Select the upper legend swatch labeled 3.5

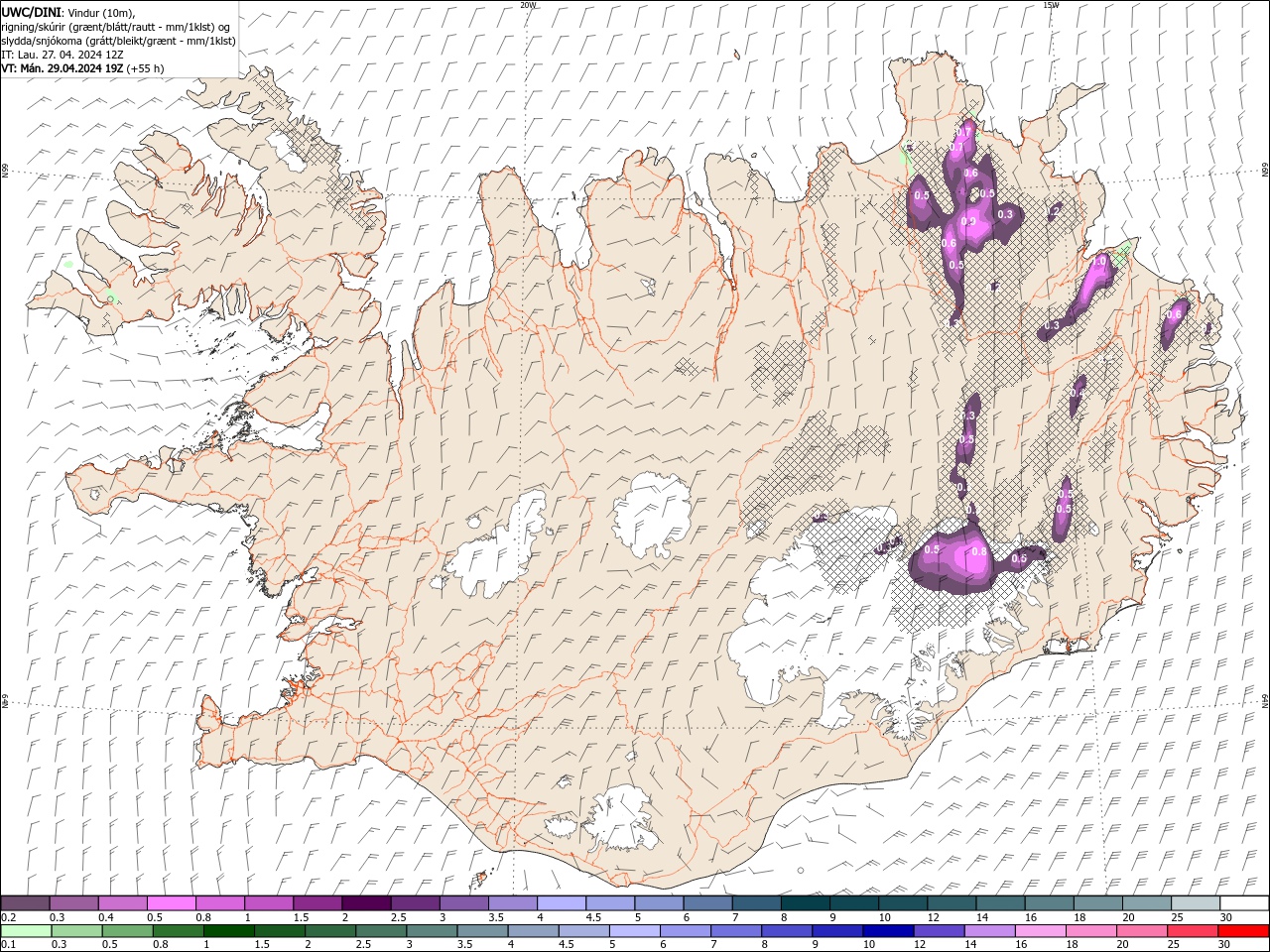pos(512,903)
